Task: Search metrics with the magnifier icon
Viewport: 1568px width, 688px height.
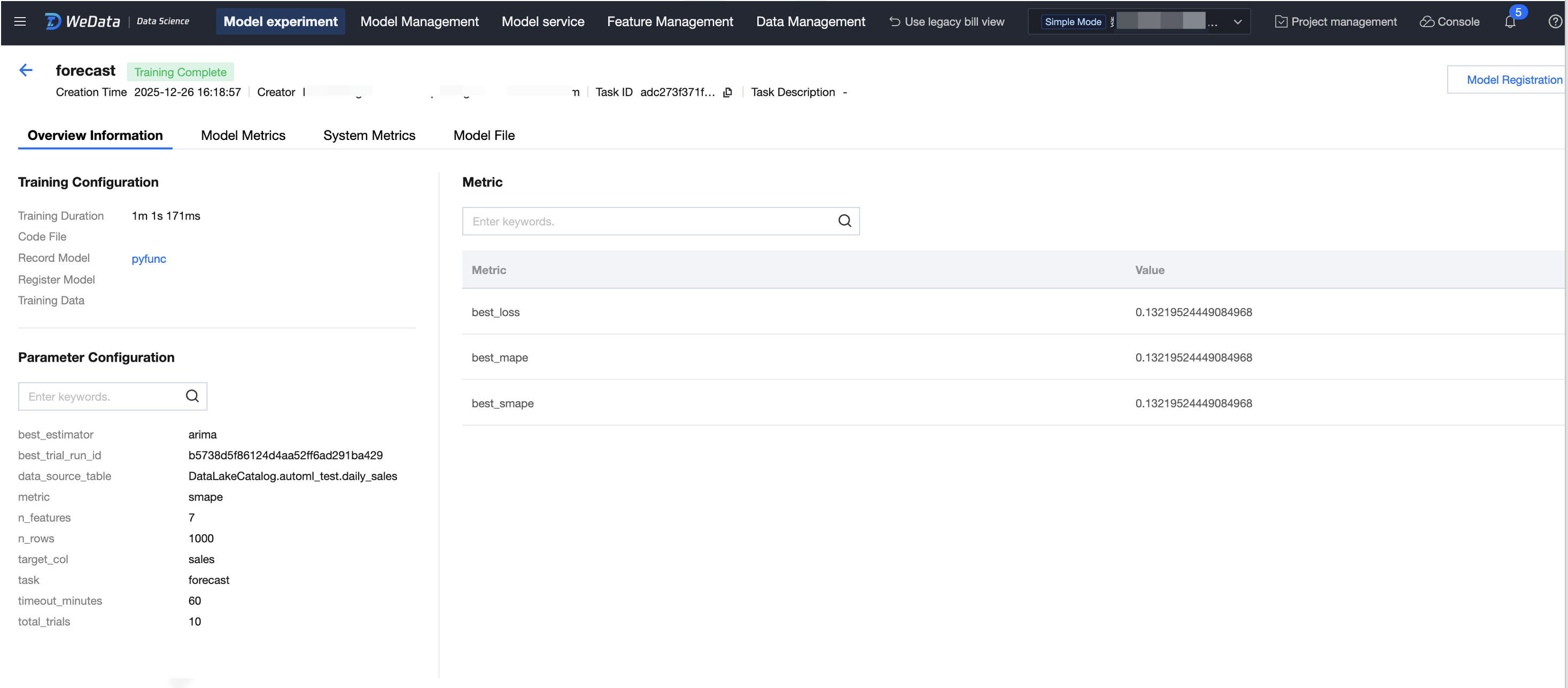Action: 844,221
